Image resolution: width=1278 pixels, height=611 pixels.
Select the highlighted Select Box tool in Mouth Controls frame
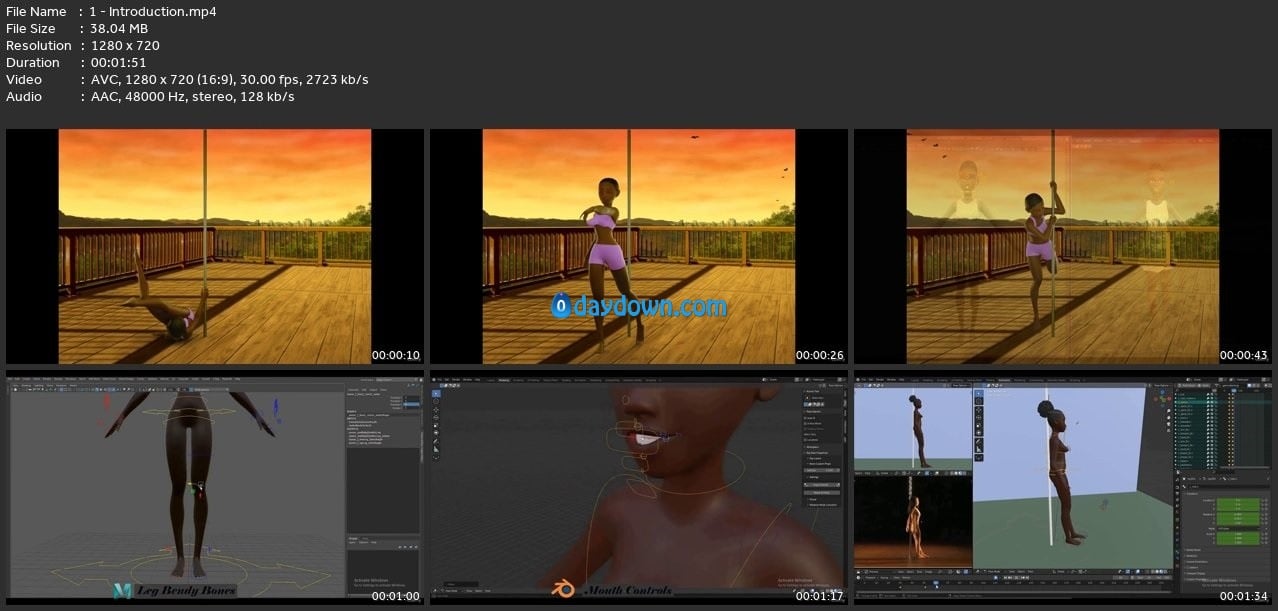point(436,394)
